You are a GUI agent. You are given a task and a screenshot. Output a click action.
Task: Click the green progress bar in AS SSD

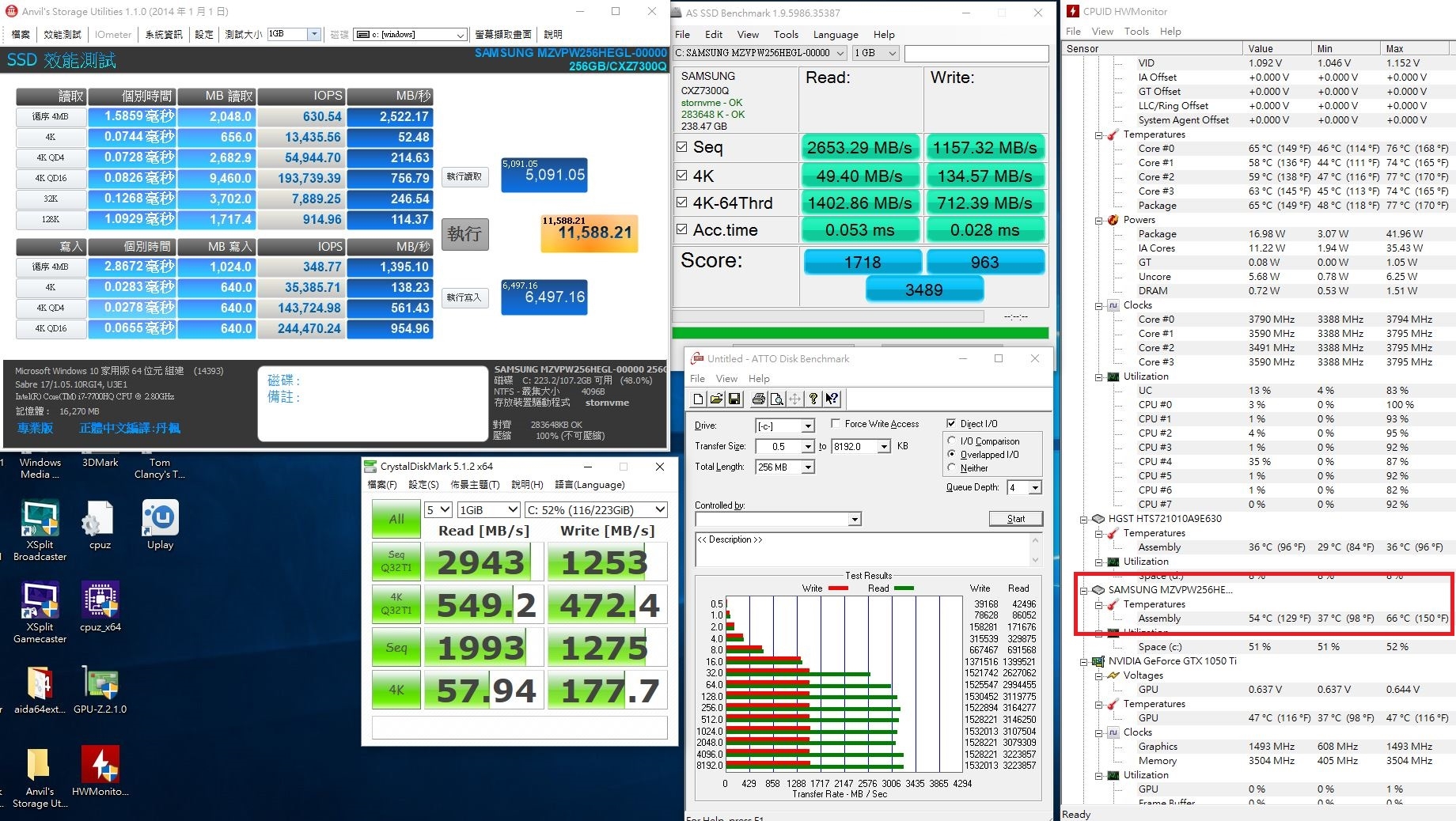(860, 334)
